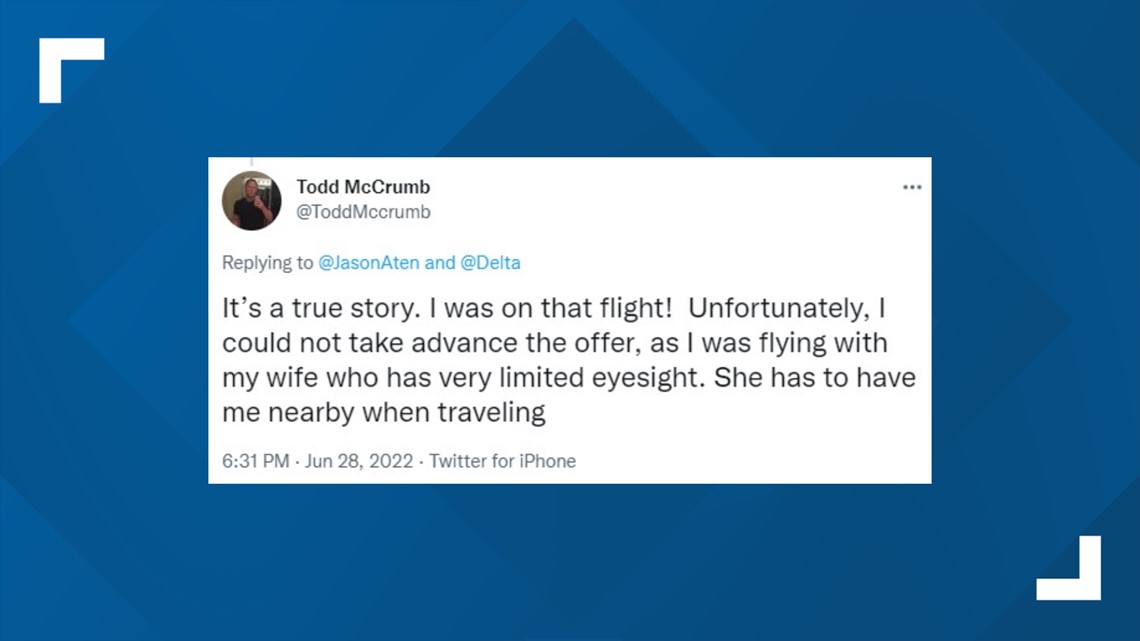The width and height of the screenshot is (1140, 641).
Task: Open the @JasonAten mention link
Action: click(x=369, y=262)
